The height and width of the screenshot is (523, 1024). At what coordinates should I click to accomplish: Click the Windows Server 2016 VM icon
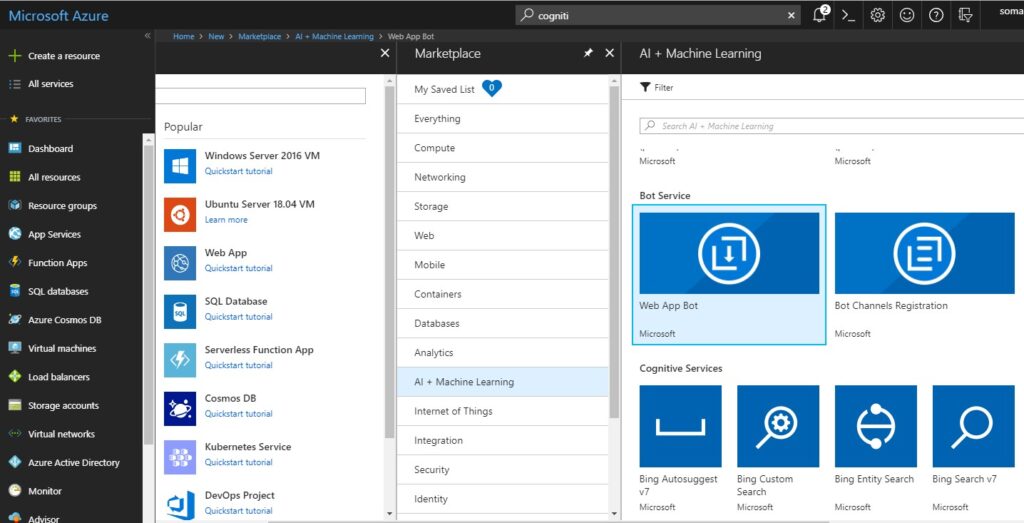tap(180, 165)
